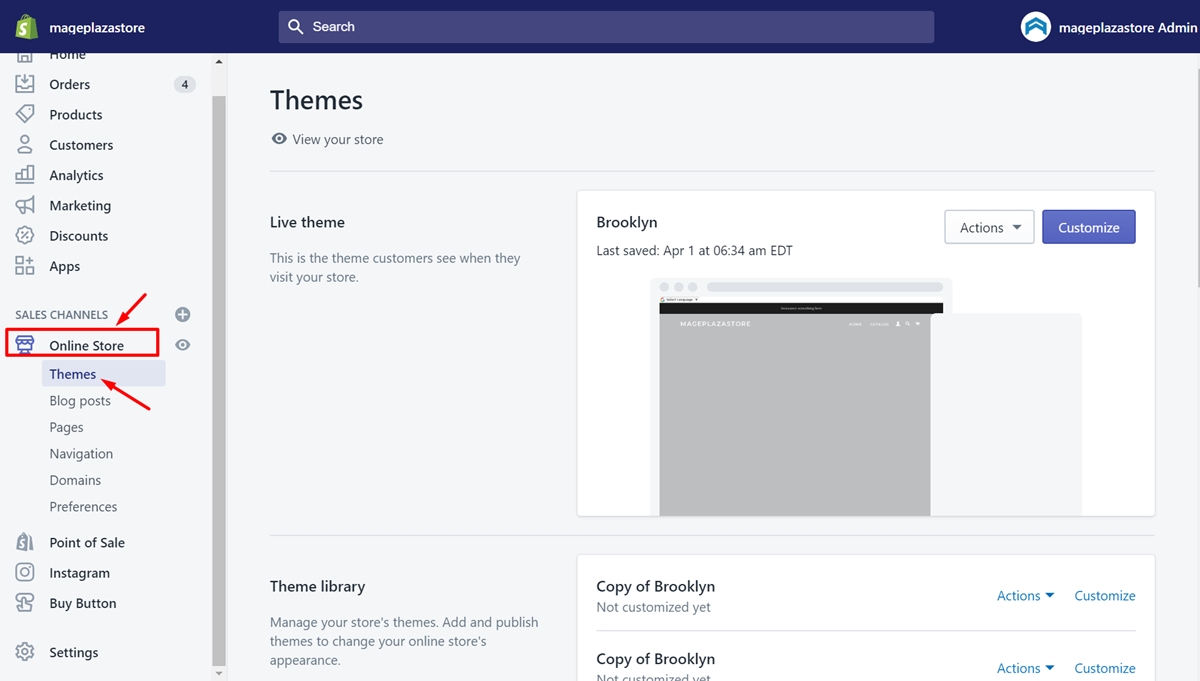Expand Actions for first Copy of Brooklyn
Image resolution: width=1200 pixels, height=681 pixels.
click(1025, 595)
